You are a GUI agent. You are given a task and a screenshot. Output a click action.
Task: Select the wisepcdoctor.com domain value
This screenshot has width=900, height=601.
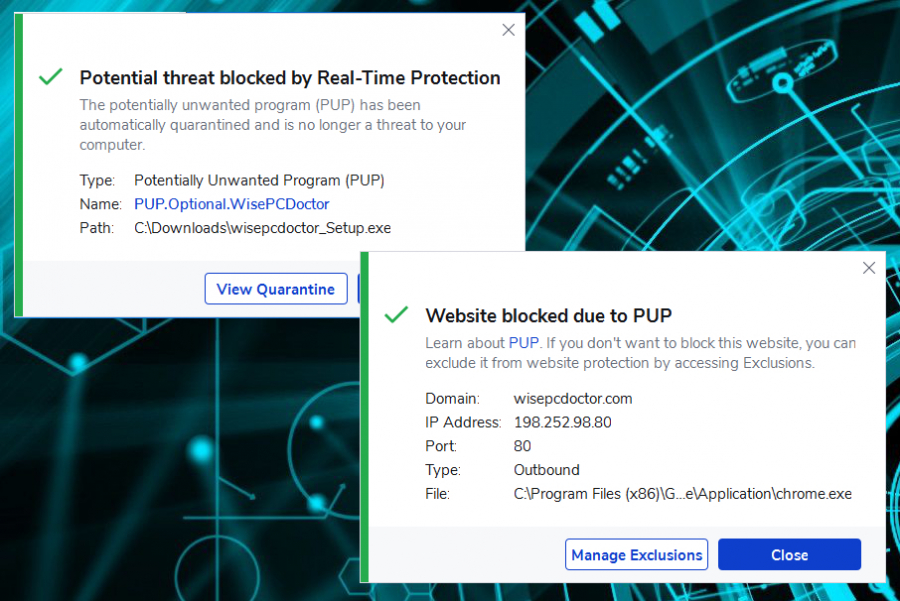coord(573,398)
